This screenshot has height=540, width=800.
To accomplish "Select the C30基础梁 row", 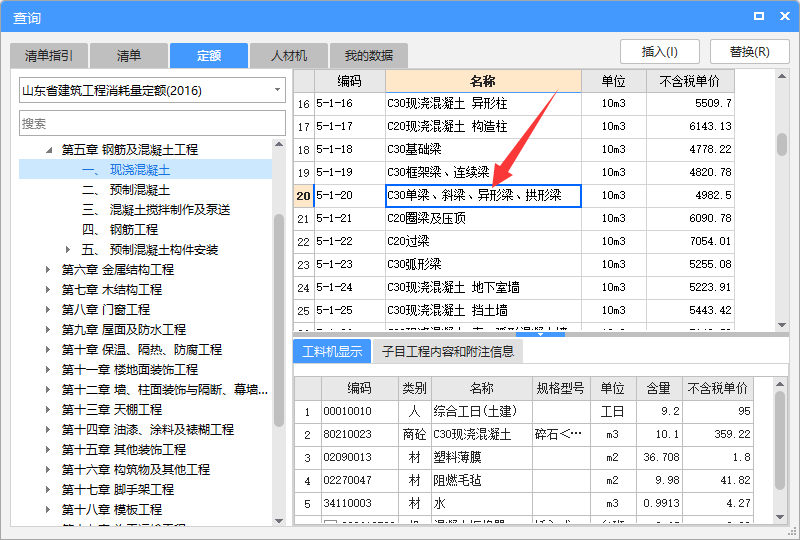I will coord(514,150).
